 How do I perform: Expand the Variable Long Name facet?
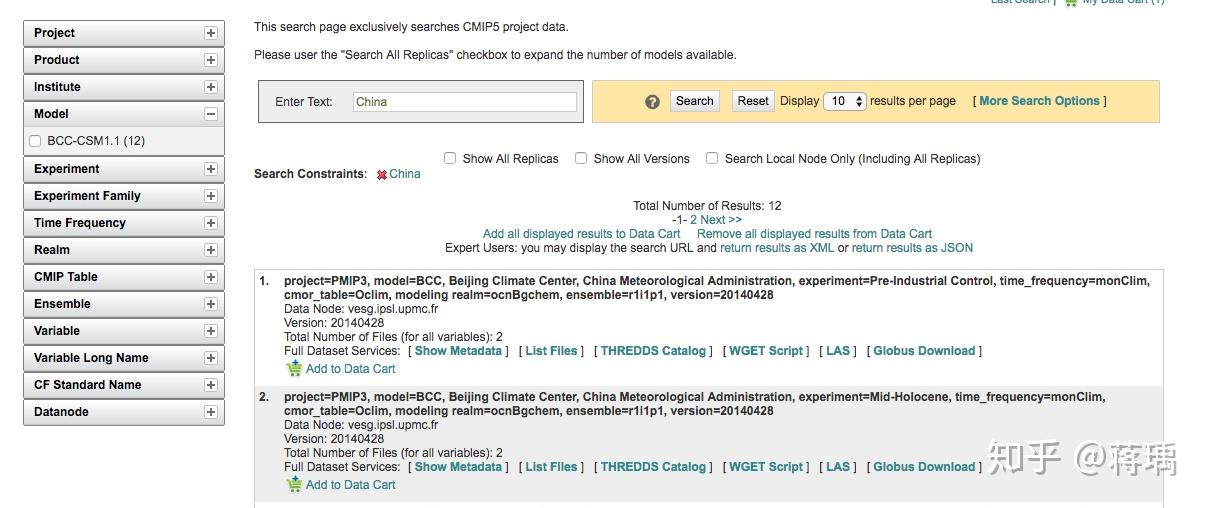211,358
